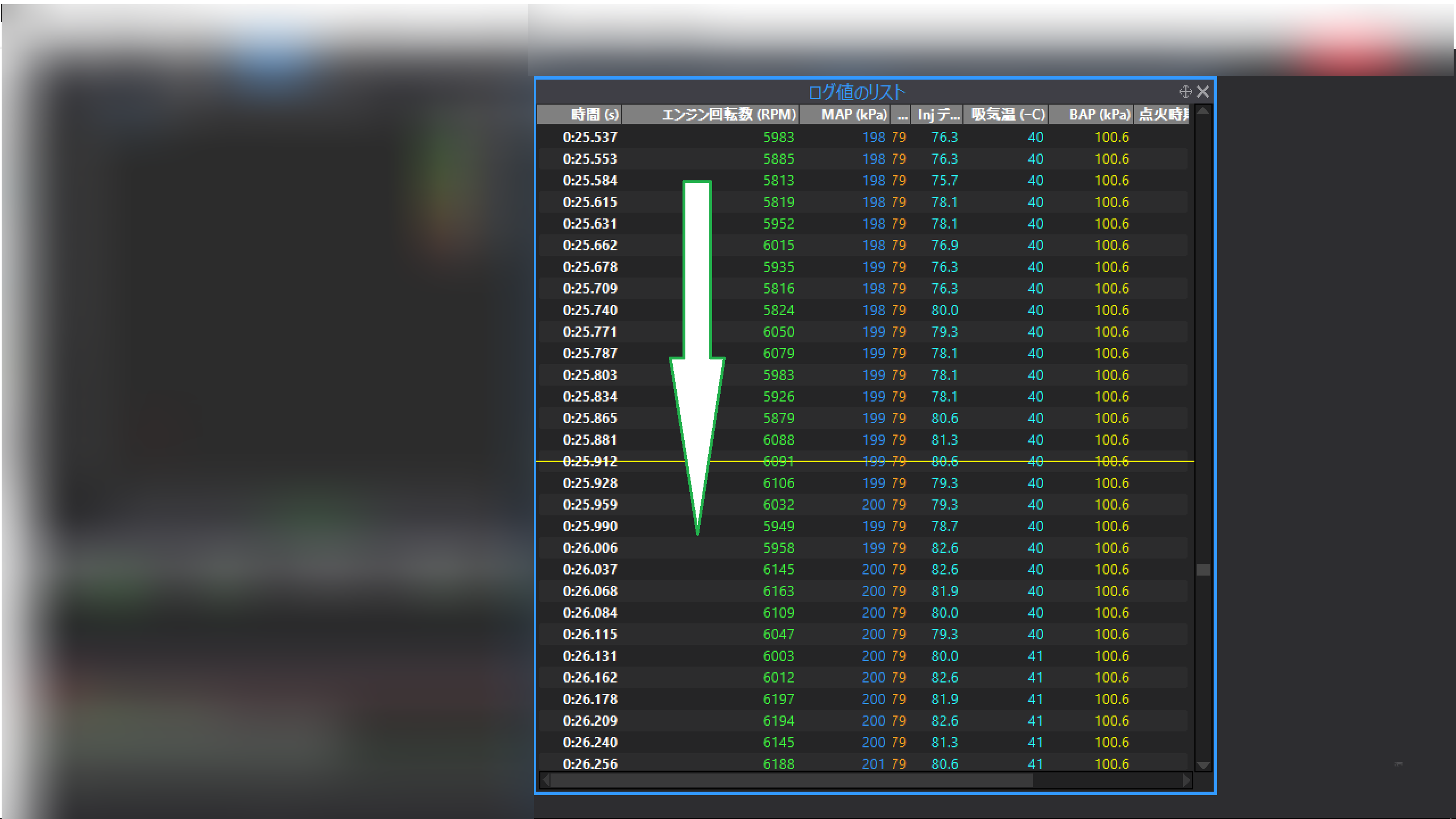Select the row with RPM 6197
The width and height of the screenshot is (1456, 819).
coord(778,699)
